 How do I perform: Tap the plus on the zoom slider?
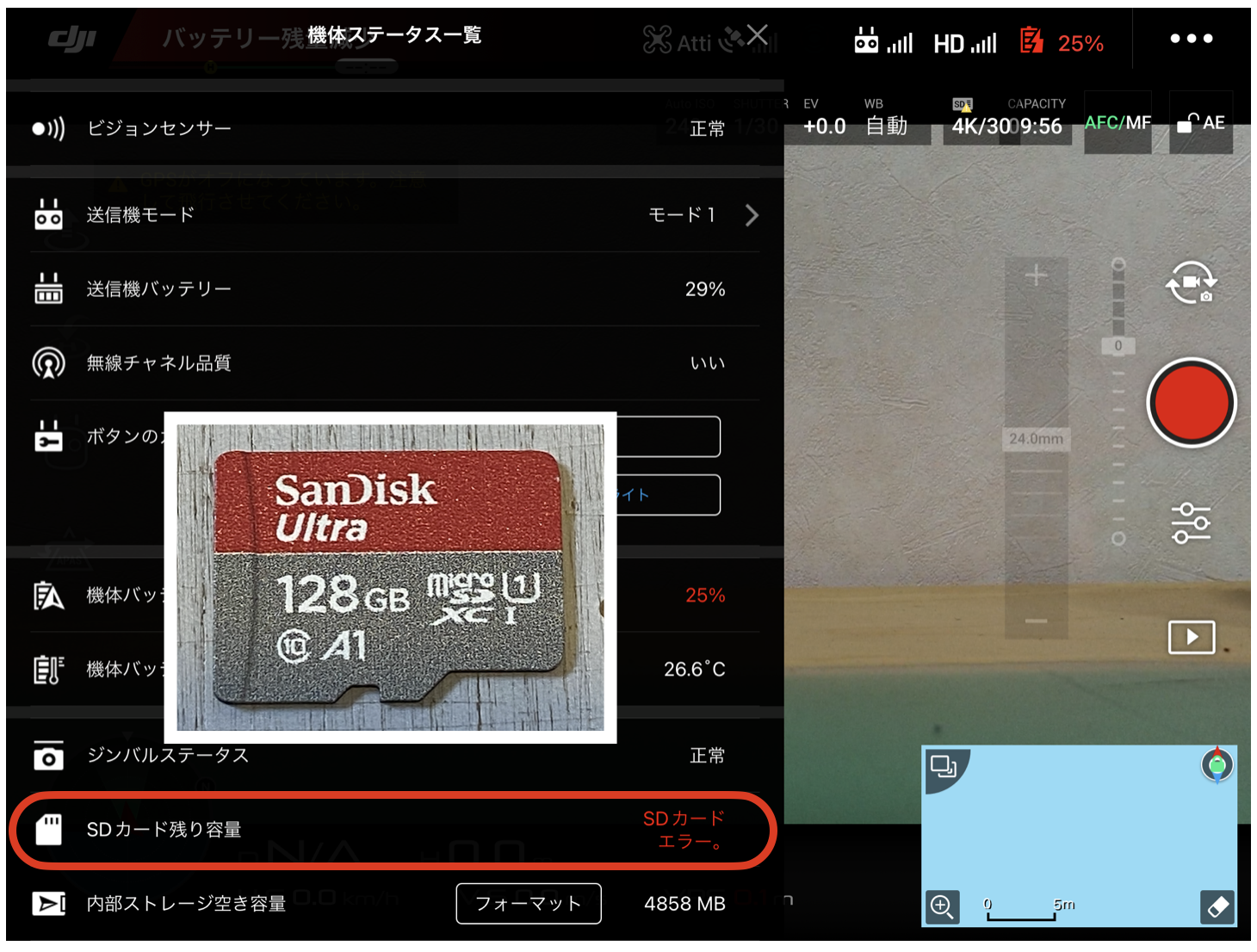(1036, 275)
